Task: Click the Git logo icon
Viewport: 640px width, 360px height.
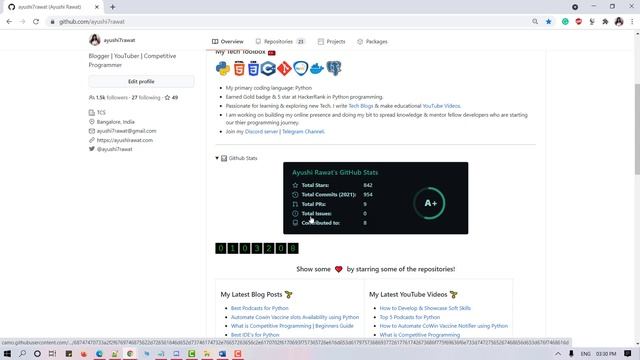Action: coord(284,69)
